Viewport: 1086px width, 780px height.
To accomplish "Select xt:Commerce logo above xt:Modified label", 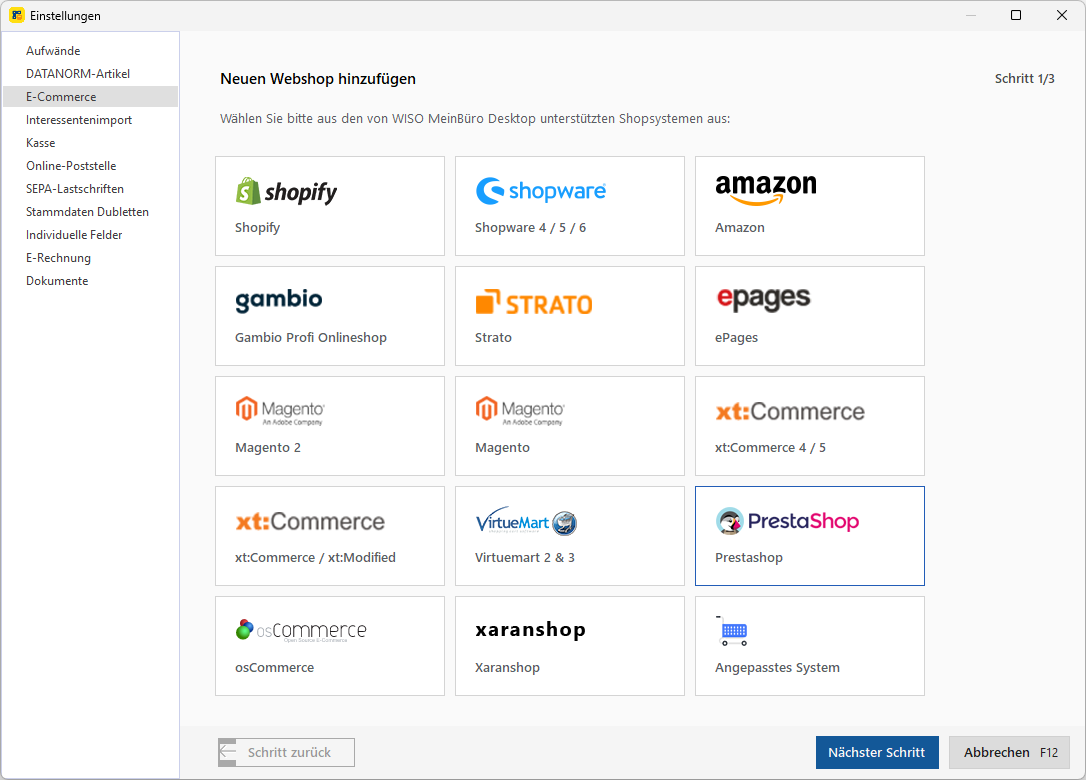I will pyautogui.click(x=310, y=522).
